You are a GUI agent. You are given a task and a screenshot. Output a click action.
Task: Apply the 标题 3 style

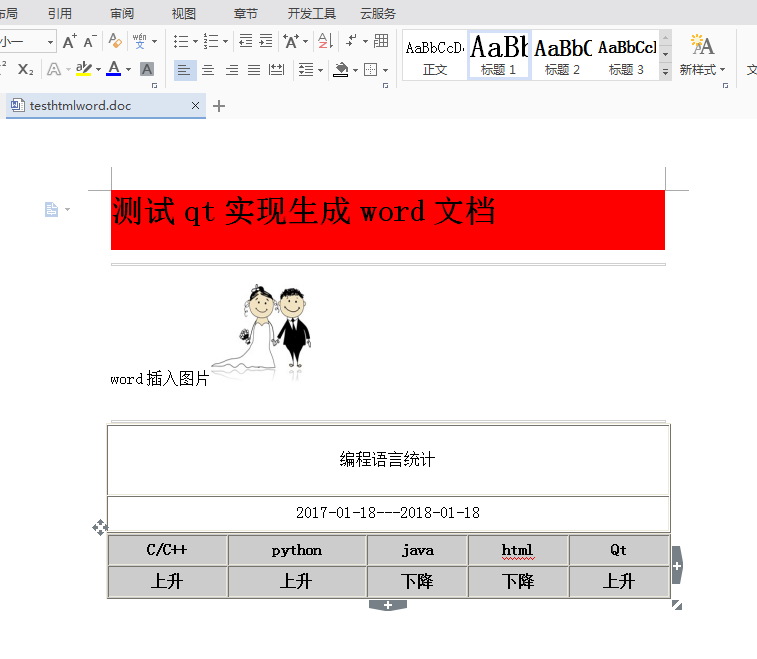pos(626,56)
